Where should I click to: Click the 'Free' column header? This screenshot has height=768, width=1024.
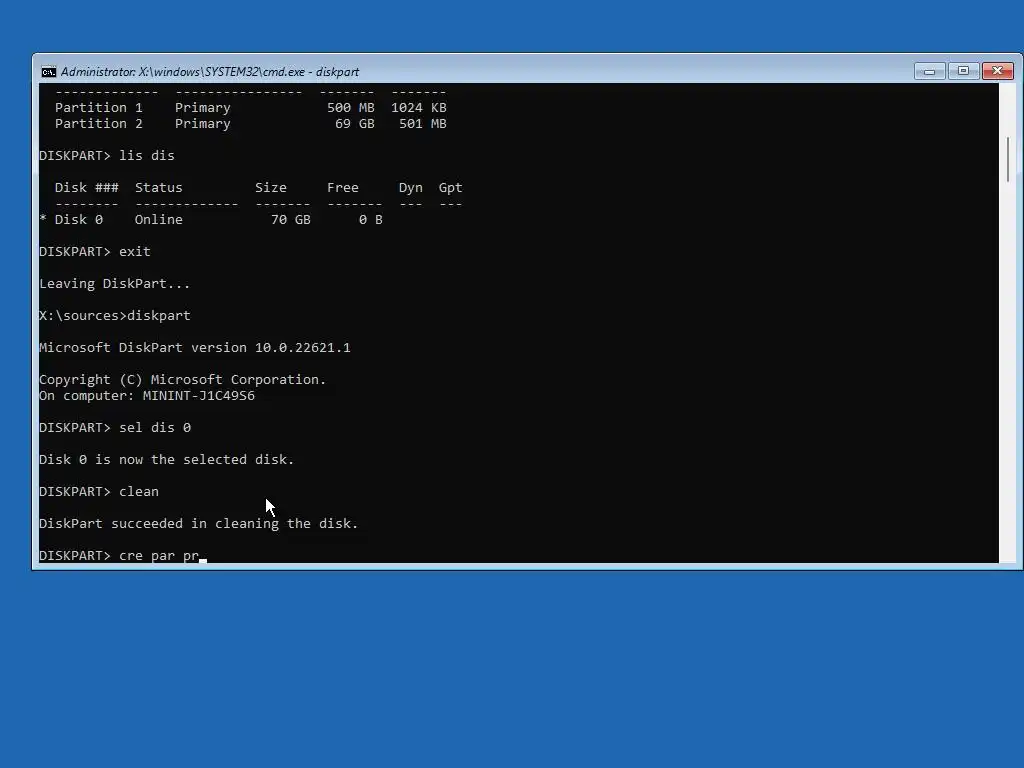coord(343,187)
